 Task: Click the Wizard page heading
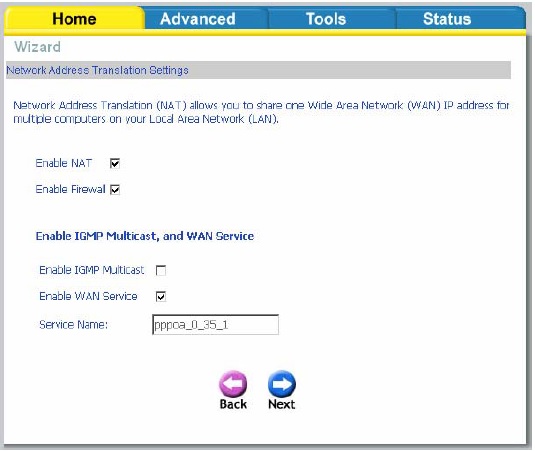(x=38, y=47)
